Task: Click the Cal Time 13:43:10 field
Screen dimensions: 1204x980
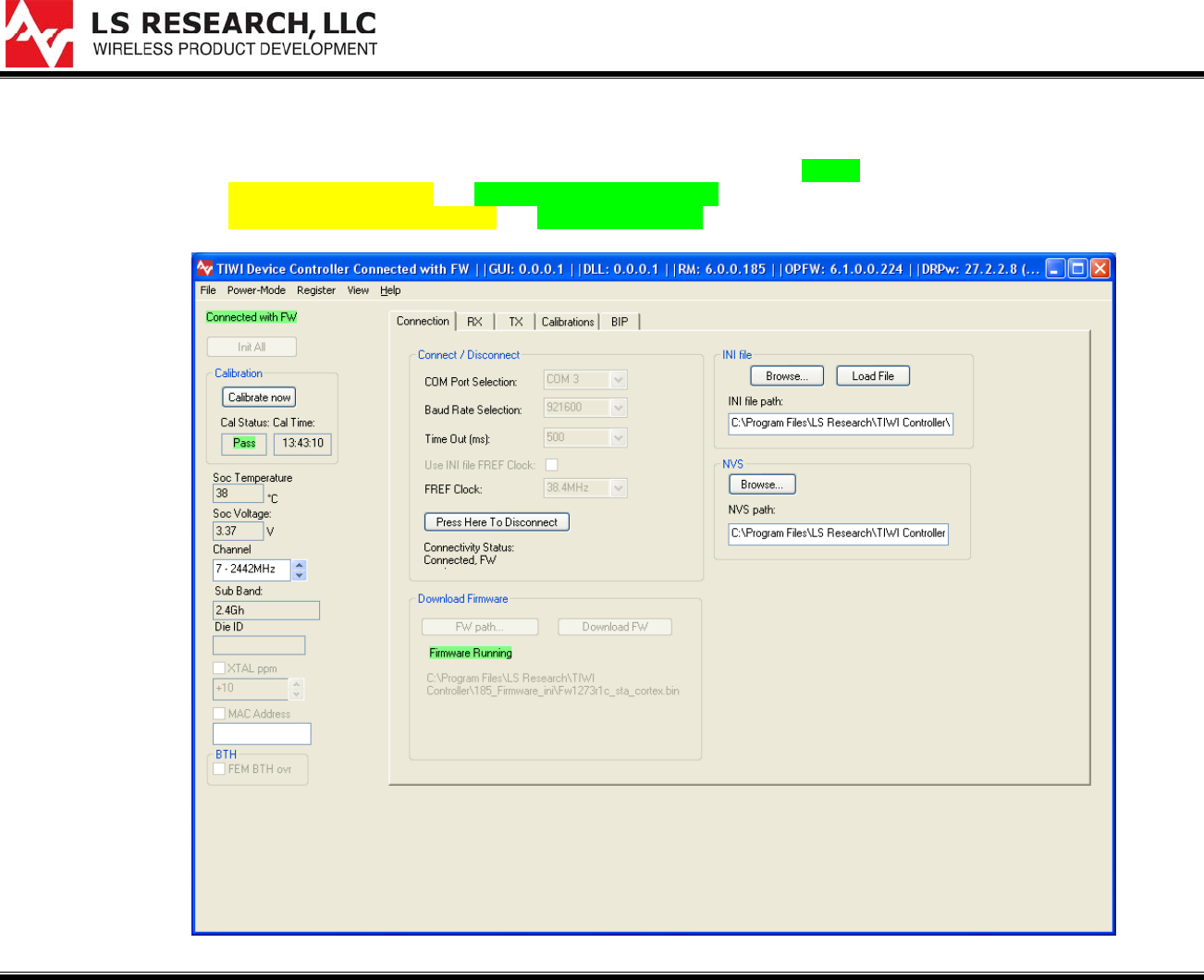Action: pyautogui.click(x=302, y=444)
